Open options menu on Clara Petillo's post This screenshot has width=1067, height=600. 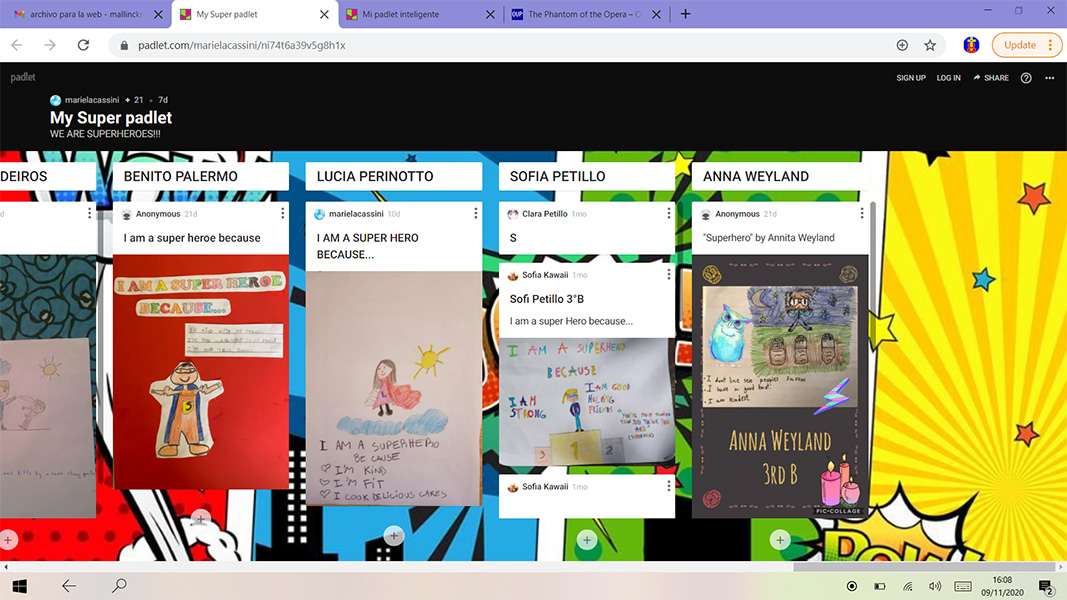(669, 214)
